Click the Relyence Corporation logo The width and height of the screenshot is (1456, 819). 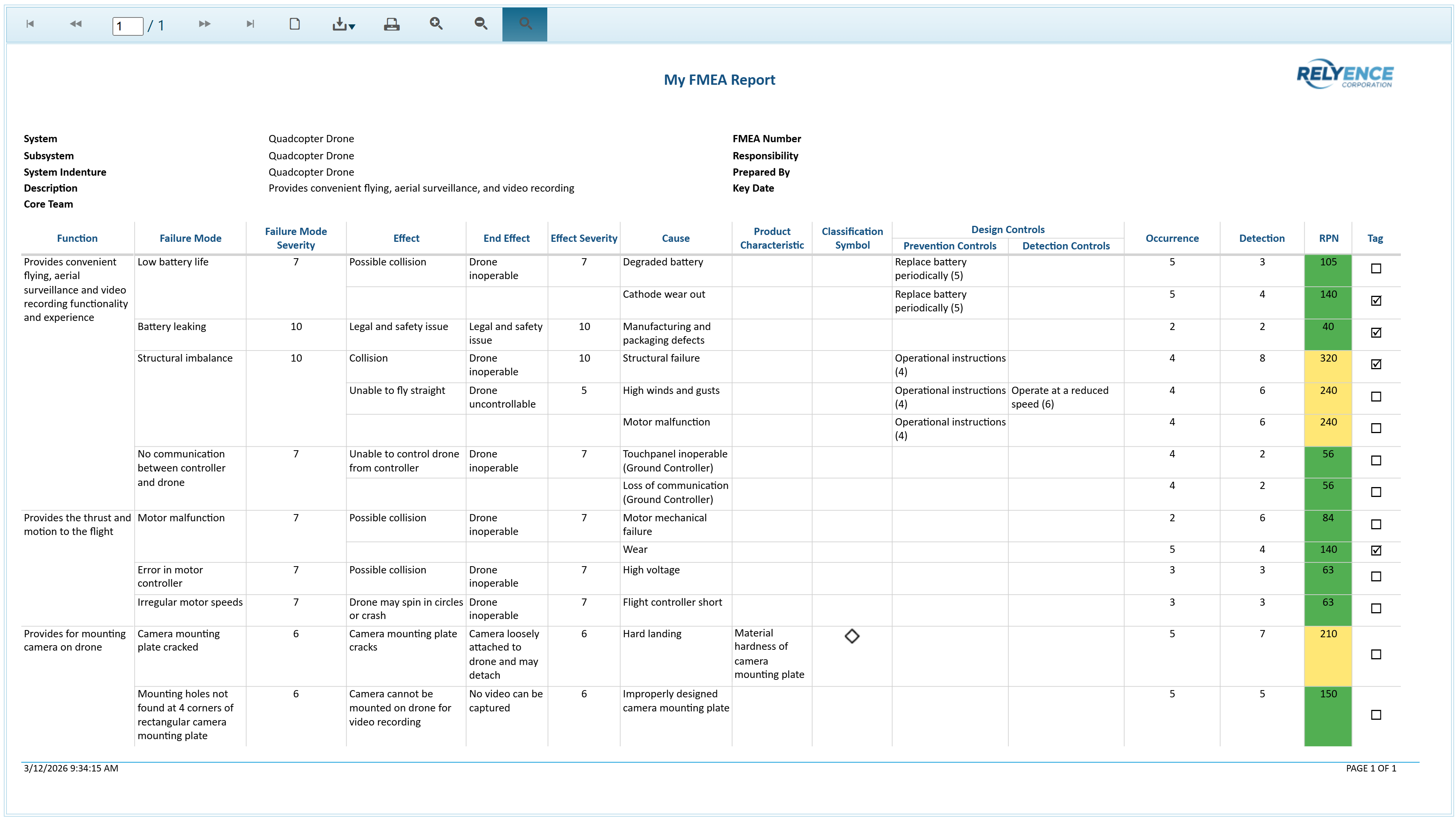(1345, 74)
